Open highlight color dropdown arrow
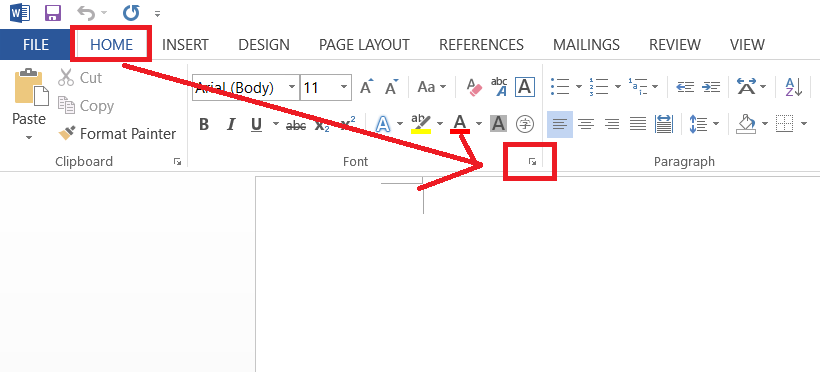 pyautogui.click(x=440, y=125)
